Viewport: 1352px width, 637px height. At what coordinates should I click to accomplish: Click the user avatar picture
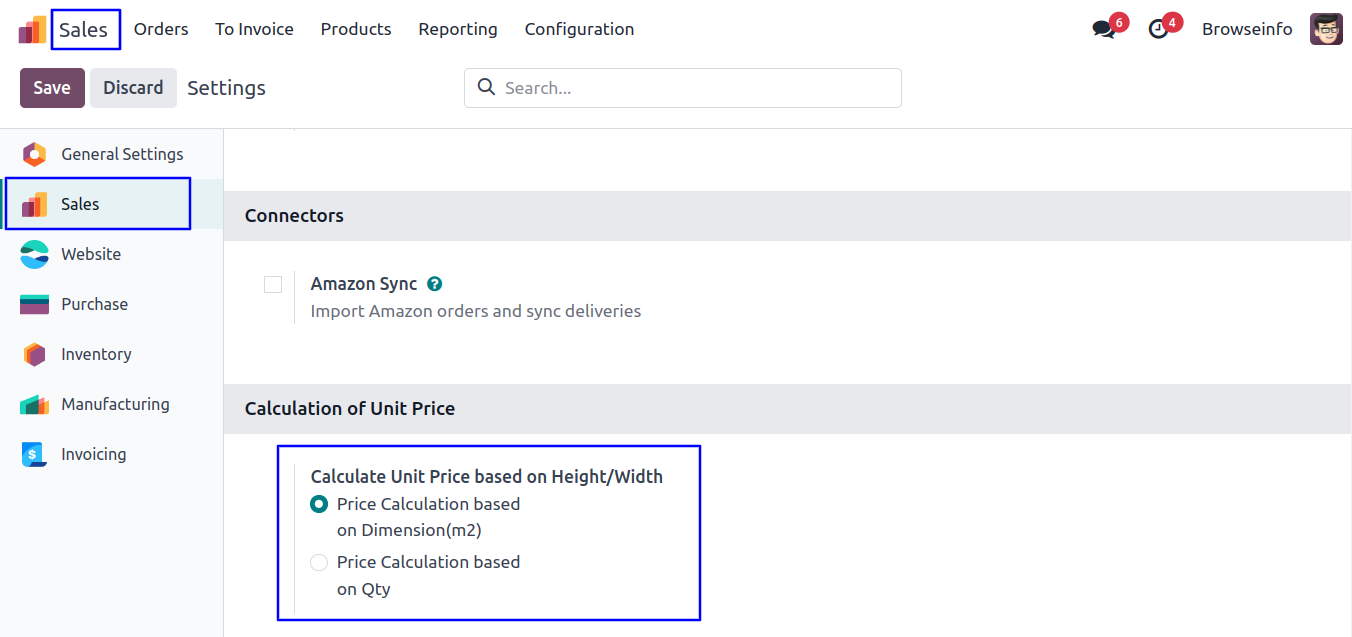pos(1326,30)
